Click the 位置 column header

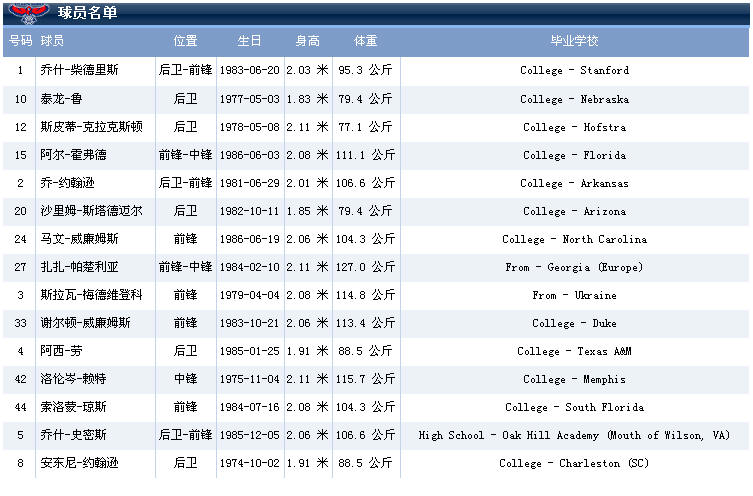185,41
